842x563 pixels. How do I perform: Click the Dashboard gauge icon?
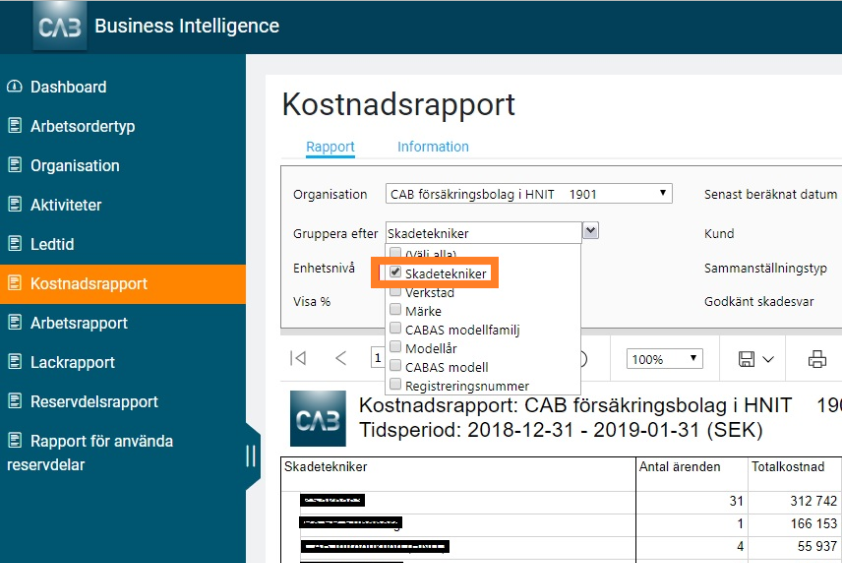tap(14, 86)
